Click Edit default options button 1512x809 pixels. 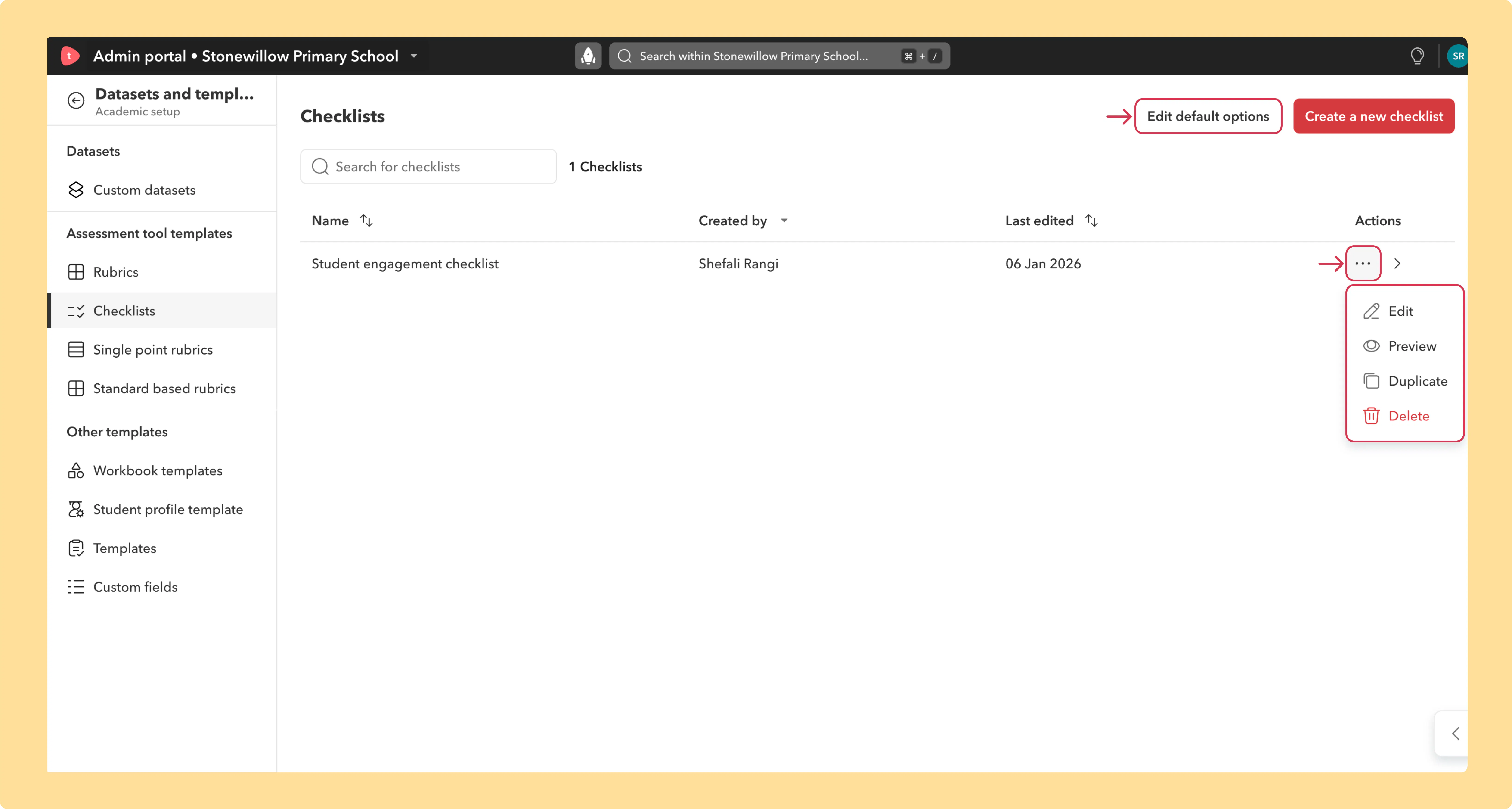(x=1208, y=116)
